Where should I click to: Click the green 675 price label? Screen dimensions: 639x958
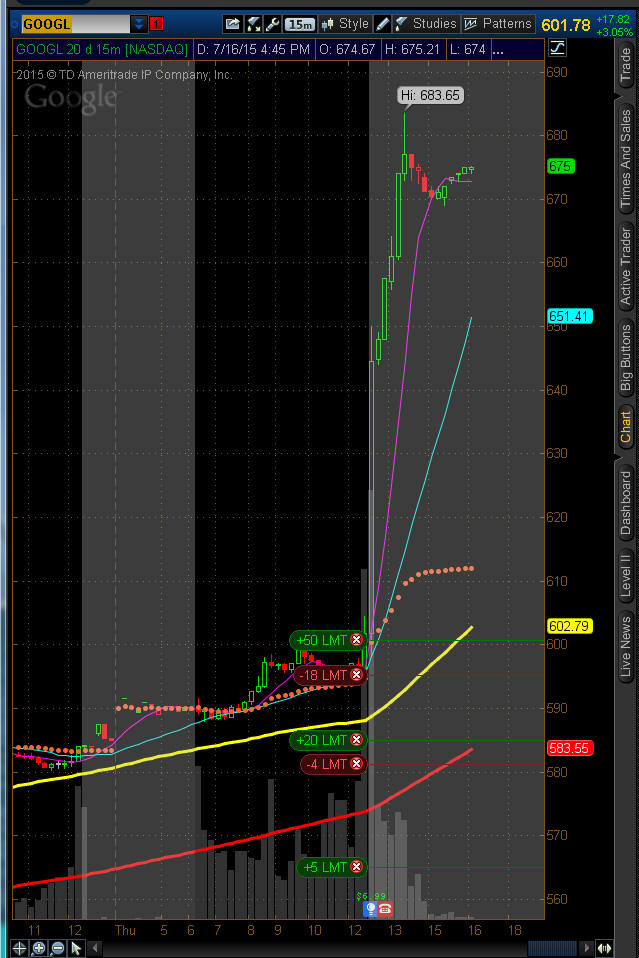pos(560,166)
